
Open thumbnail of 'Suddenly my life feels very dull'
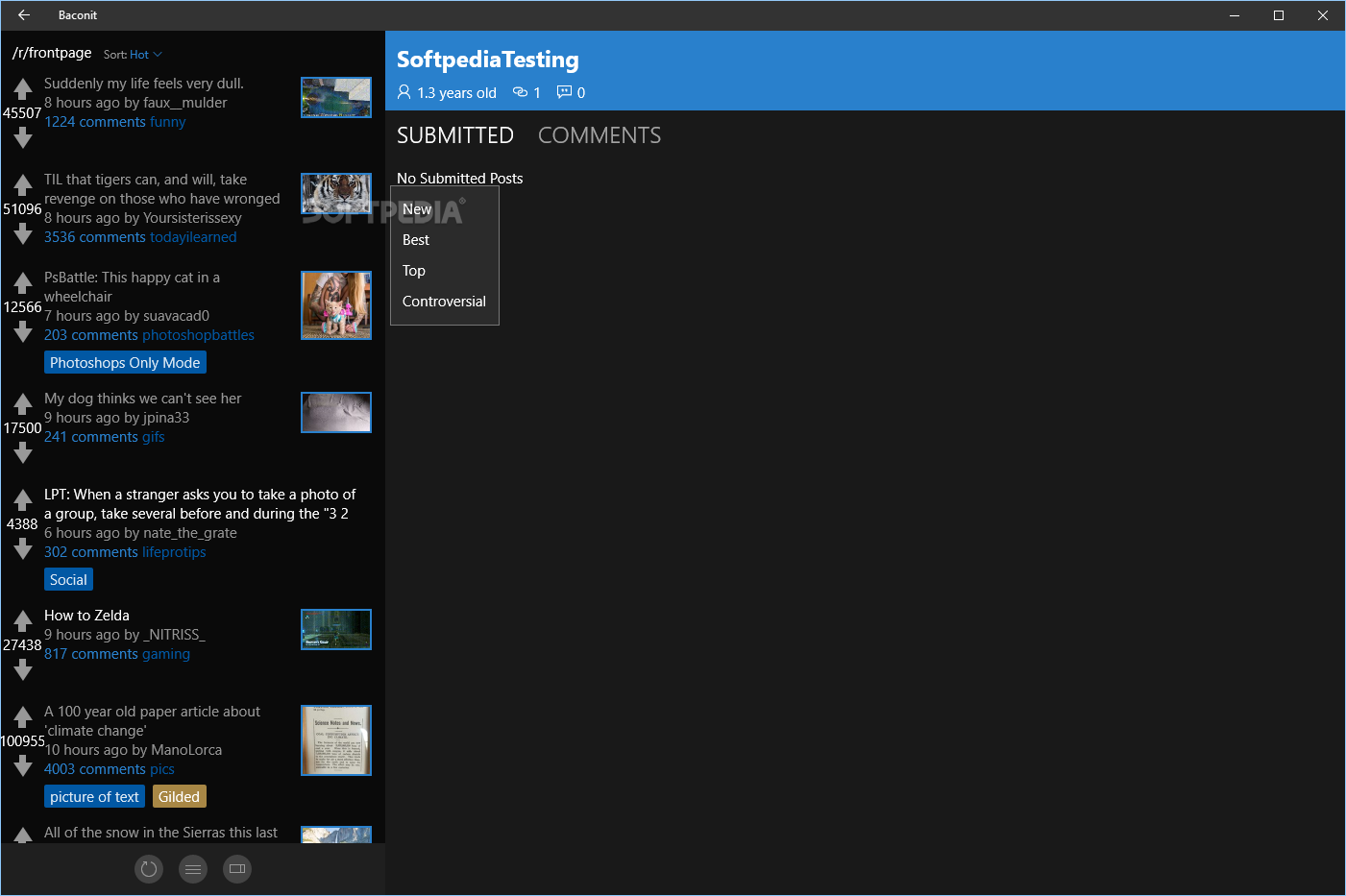[336, 98]
